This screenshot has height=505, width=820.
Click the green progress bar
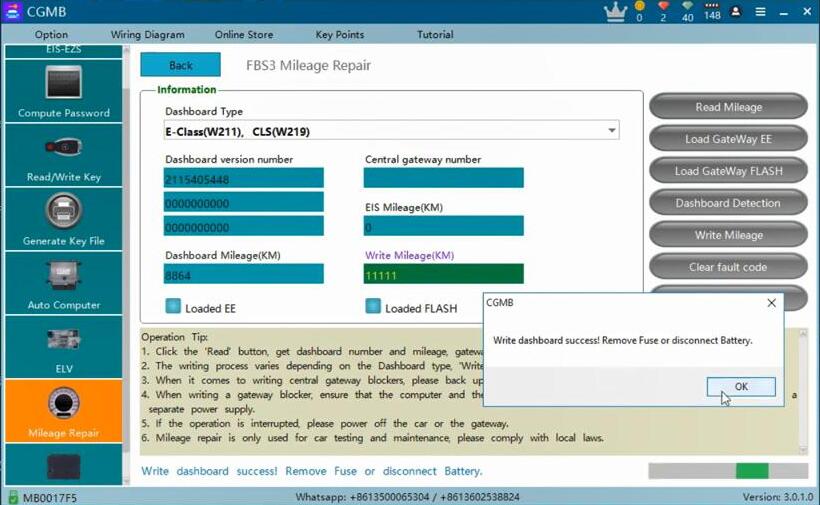pos(752,471)
